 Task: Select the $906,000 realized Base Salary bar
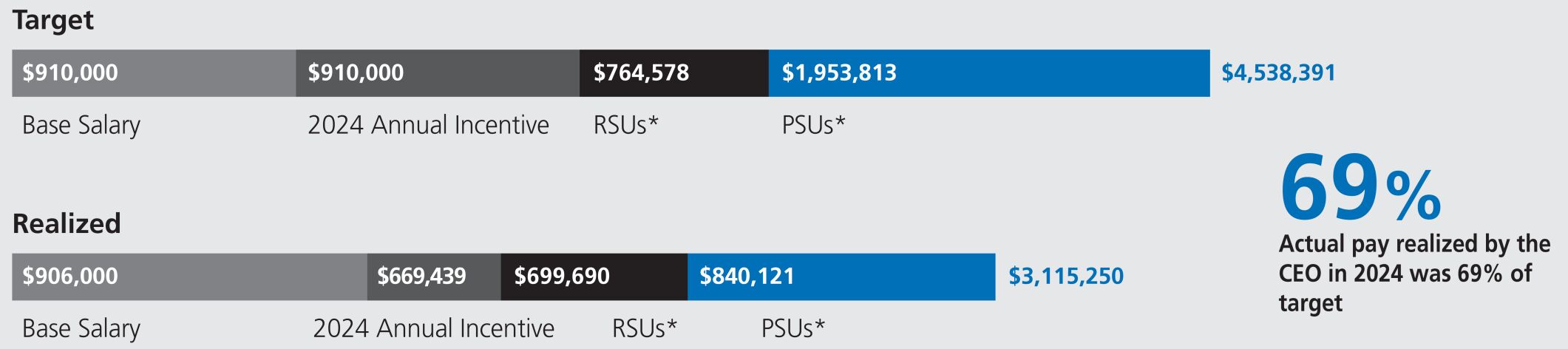[189, 277]
